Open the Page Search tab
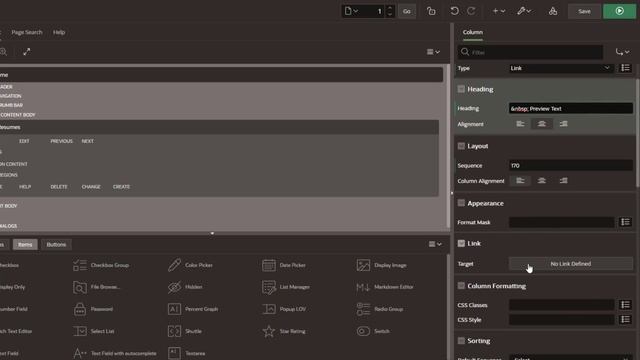640x360 pixels. [x=27, y=32]
